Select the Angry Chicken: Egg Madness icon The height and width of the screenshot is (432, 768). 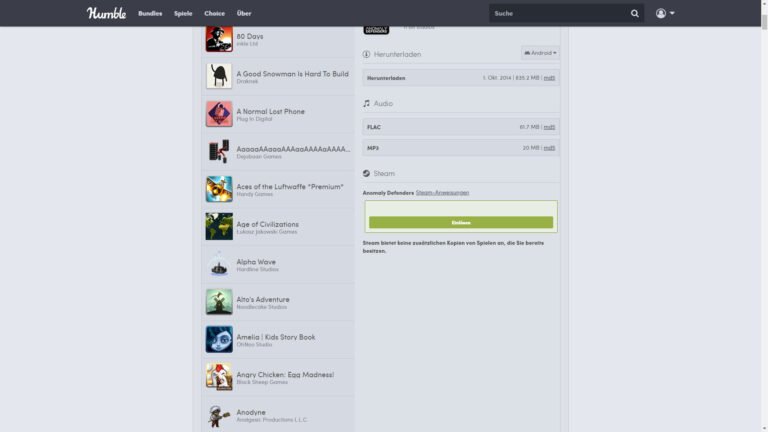click(x=219, y=377)
